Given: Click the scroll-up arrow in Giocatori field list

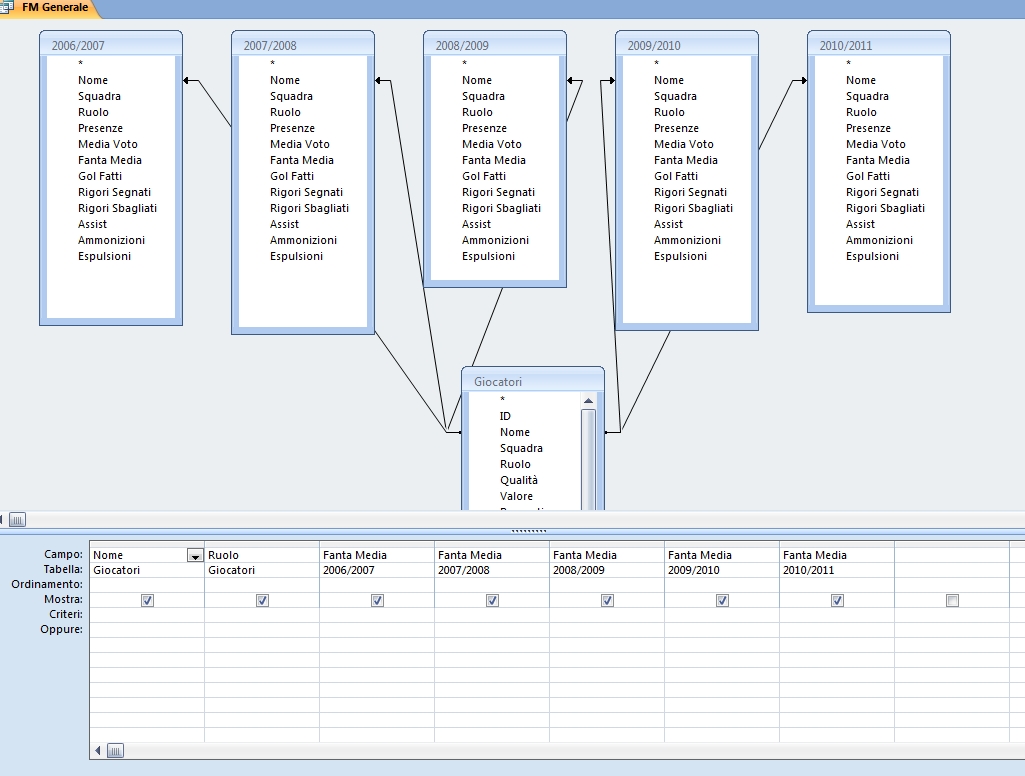Looking at the screenshot, I should 588,400.
